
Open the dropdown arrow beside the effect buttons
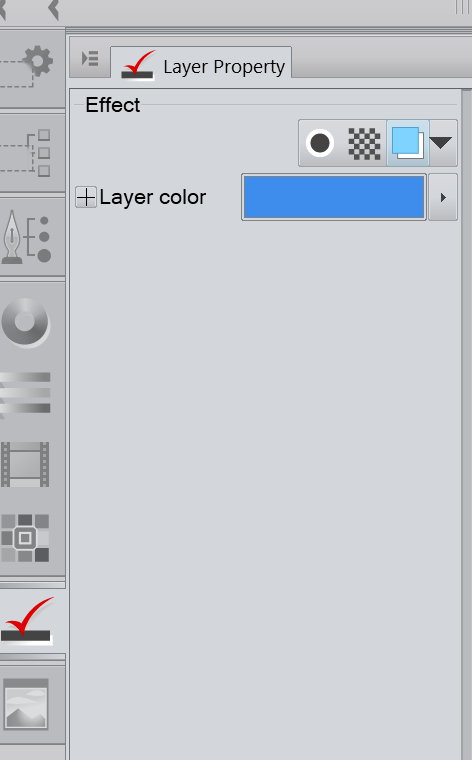441,142
